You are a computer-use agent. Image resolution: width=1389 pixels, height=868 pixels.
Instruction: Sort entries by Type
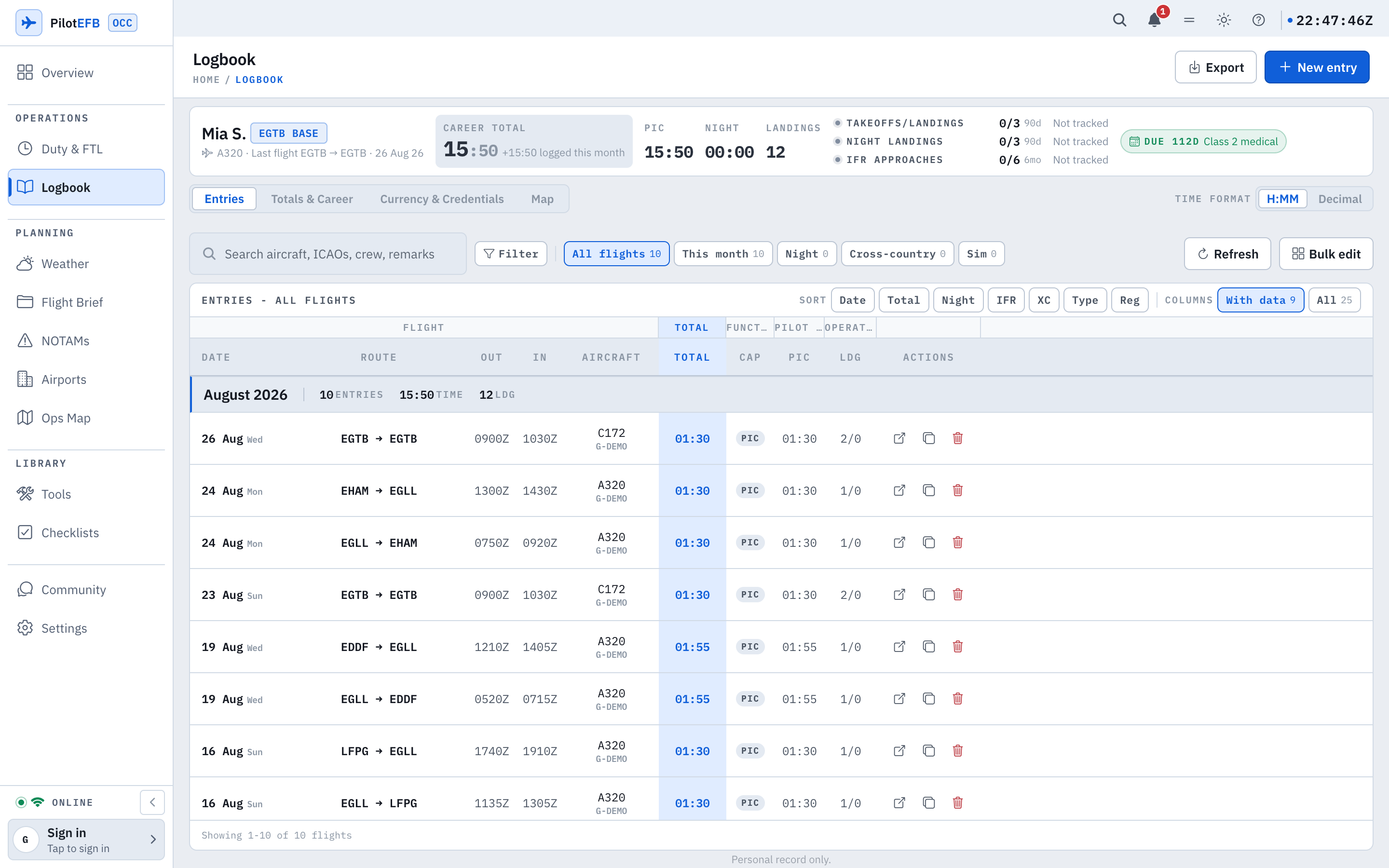[1085, 300]
